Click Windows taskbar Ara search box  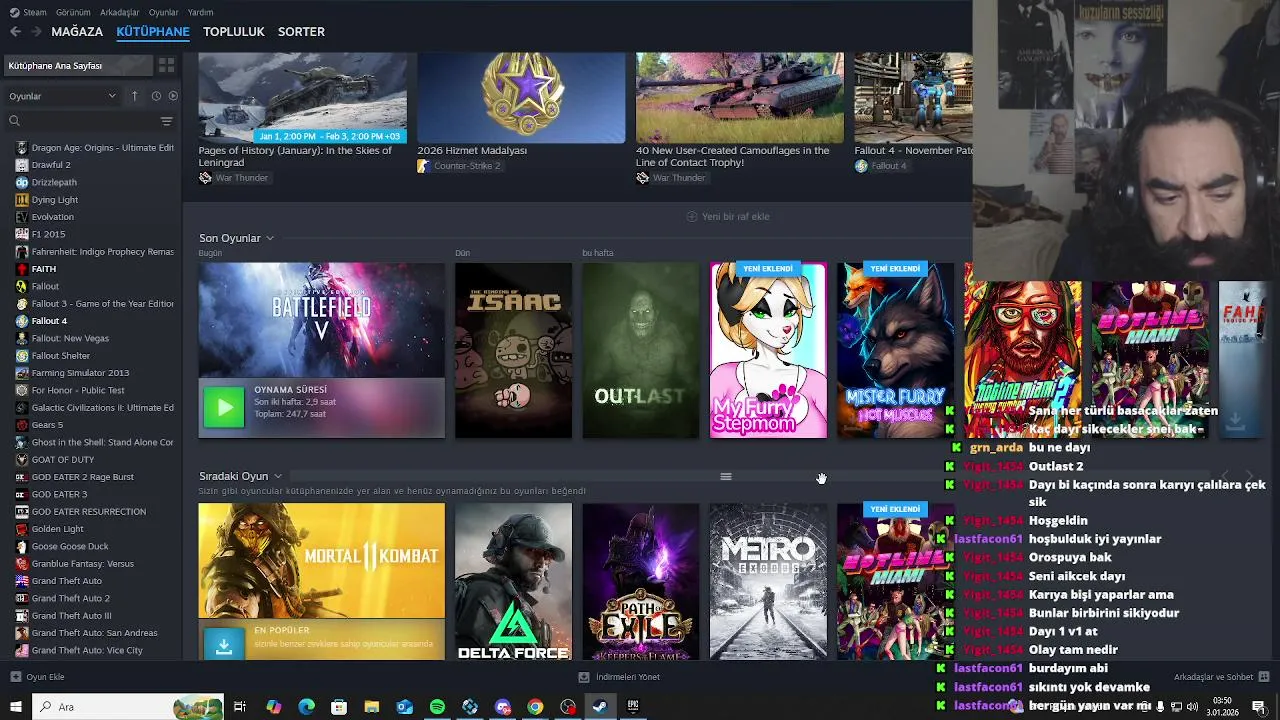(x=128, y=707)
